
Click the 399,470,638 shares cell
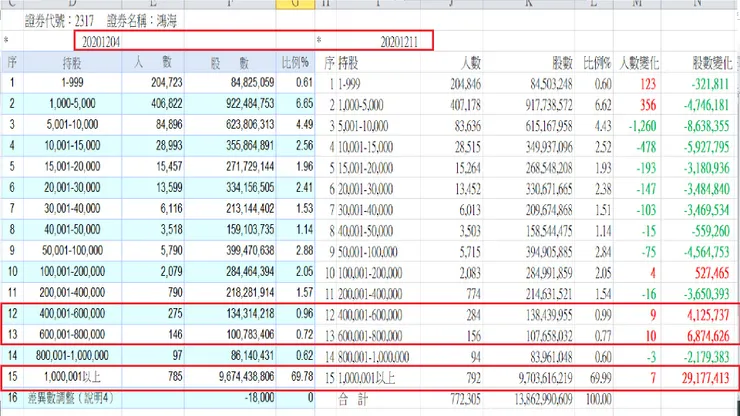tap(250, 250)
